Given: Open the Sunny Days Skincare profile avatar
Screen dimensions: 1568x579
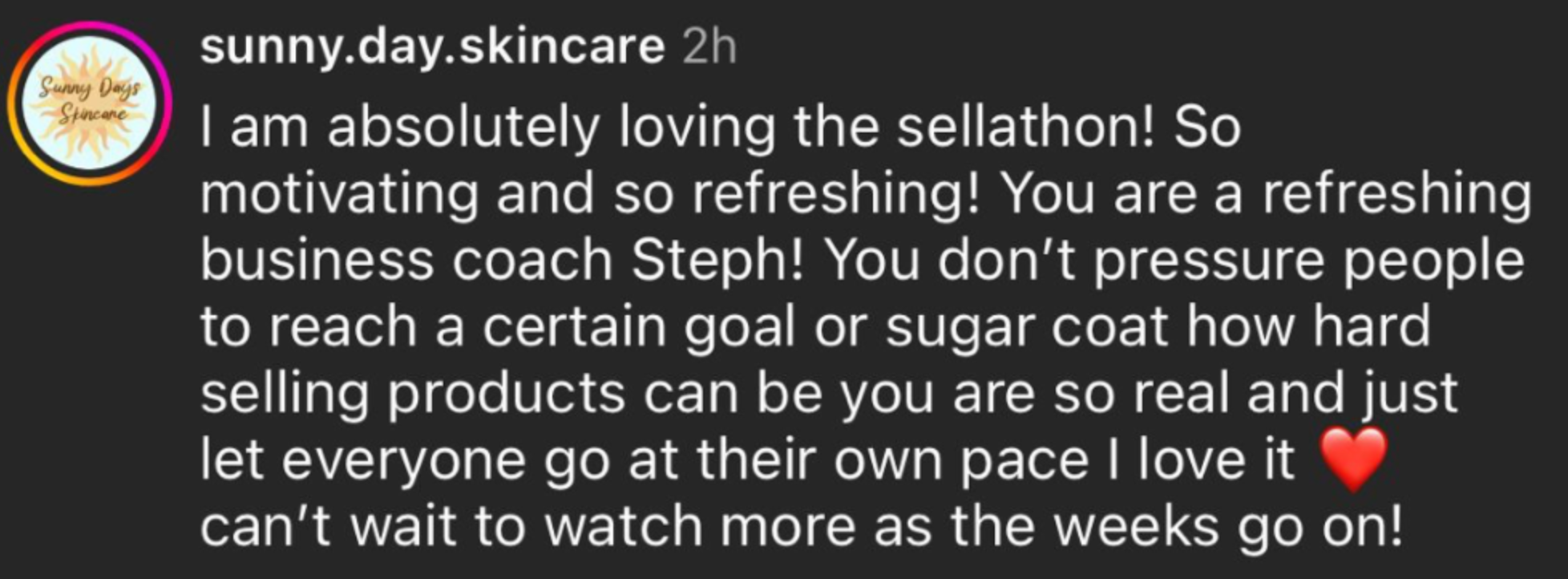Looking at the screenshot, I should tap(89, 103).
